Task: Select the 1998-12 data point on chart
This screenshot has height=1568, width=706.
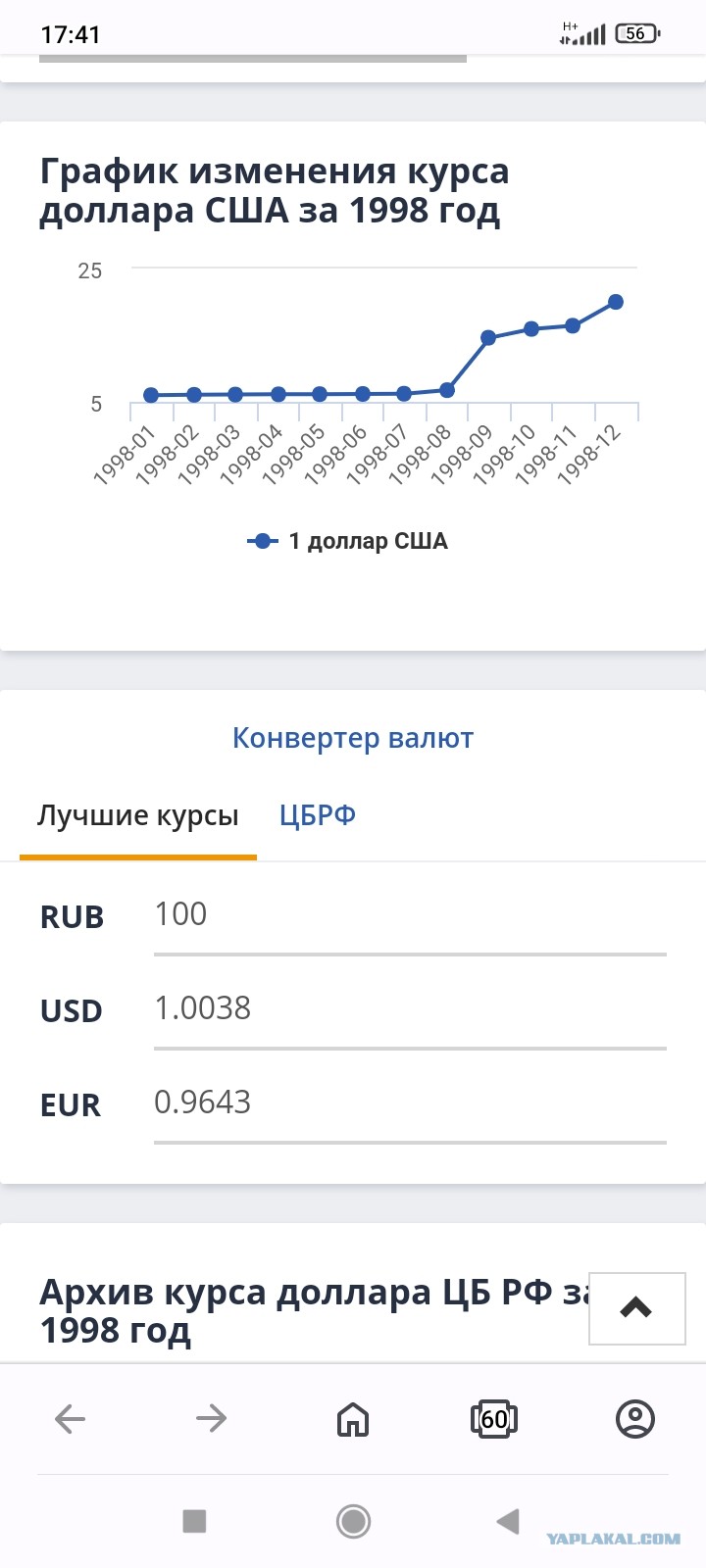Action: tap(616, 302)
